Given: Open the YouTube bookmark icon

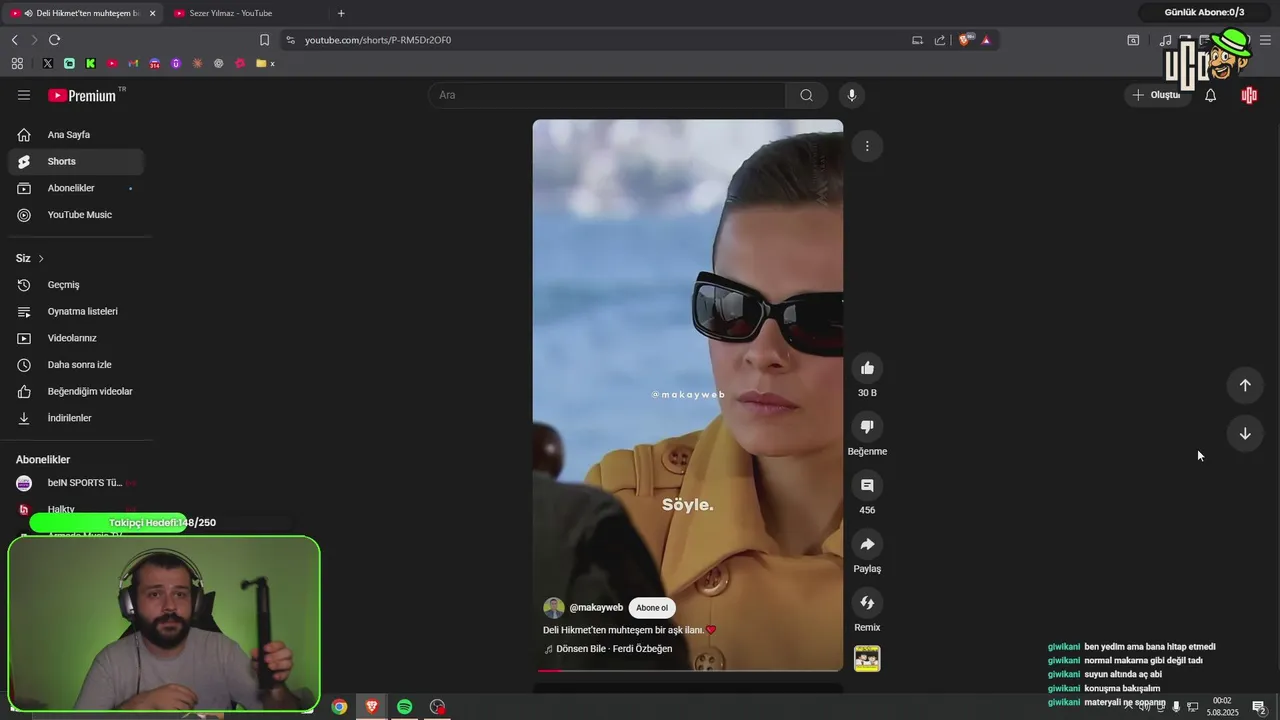Looking at the screenshot, I should (x=112, y=63).
